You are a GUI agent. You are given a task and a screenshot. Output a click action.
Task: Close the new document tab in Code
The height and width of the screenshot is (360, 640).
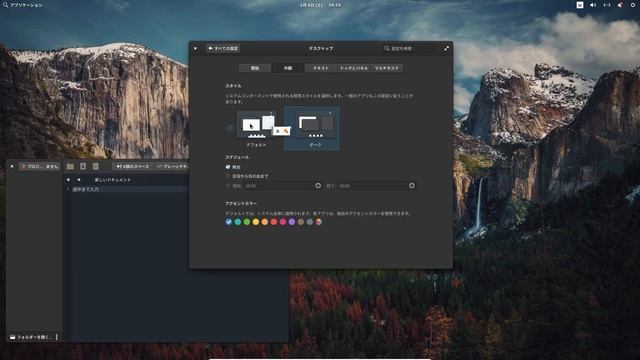point(79,180)
